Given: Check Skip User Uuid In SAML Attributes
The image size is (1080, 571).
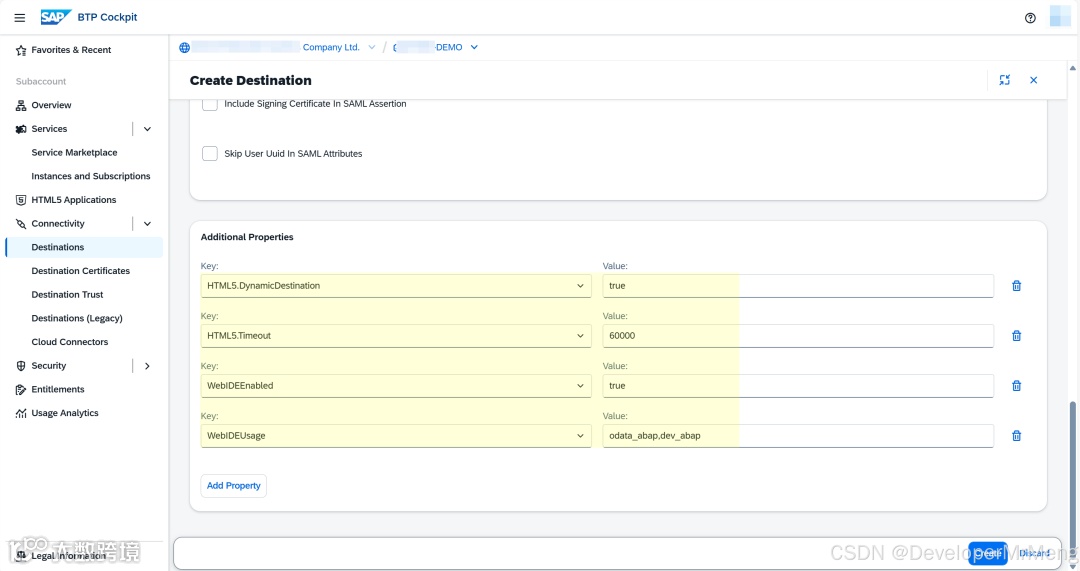Looking at the screenshot, I should pyautogui.click(x=210, y=154).
